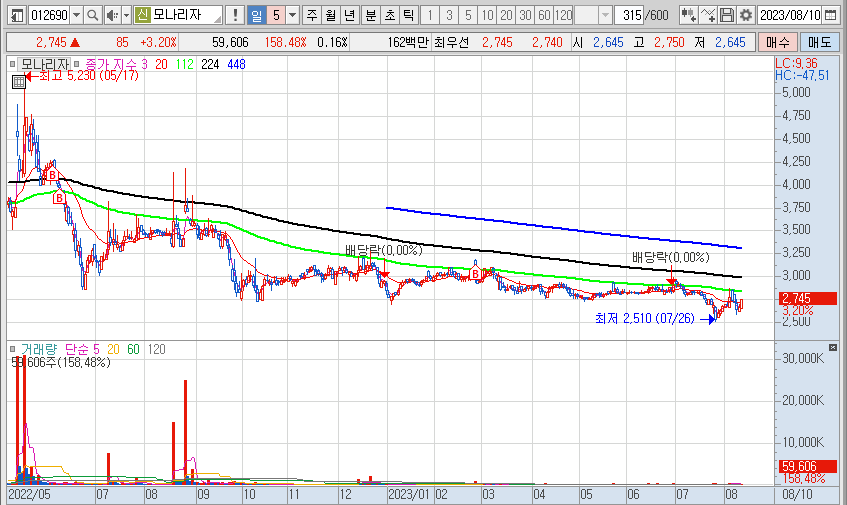The width and height of the screenshot is (847, 505).
Task: Switch to 틱 tick chart
Action: (408, 15)
